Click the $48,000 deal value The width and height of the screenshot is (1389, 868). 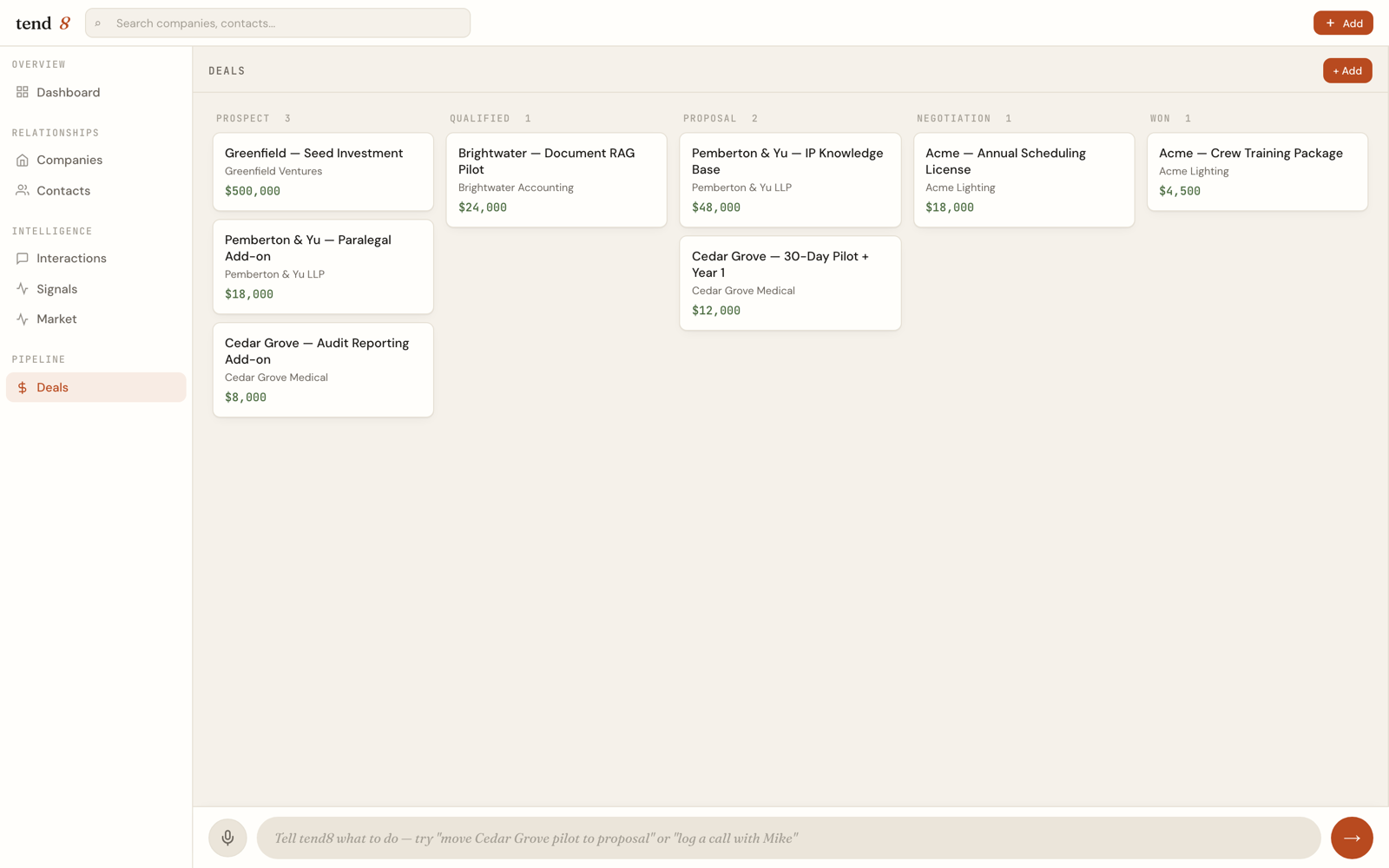tap(716, 207)
